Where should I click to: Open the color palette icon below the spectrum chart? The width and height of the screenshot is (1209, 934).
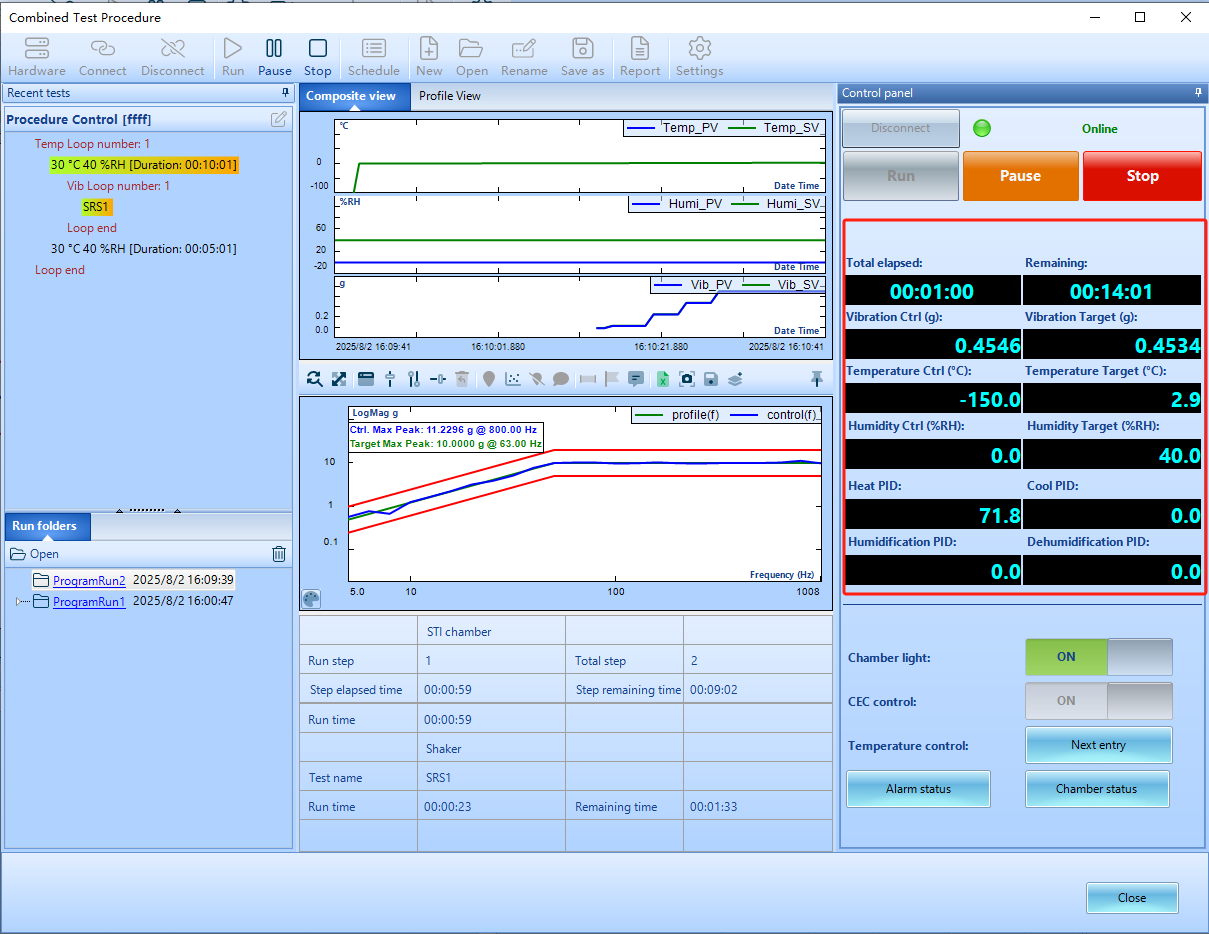[312, 599]
